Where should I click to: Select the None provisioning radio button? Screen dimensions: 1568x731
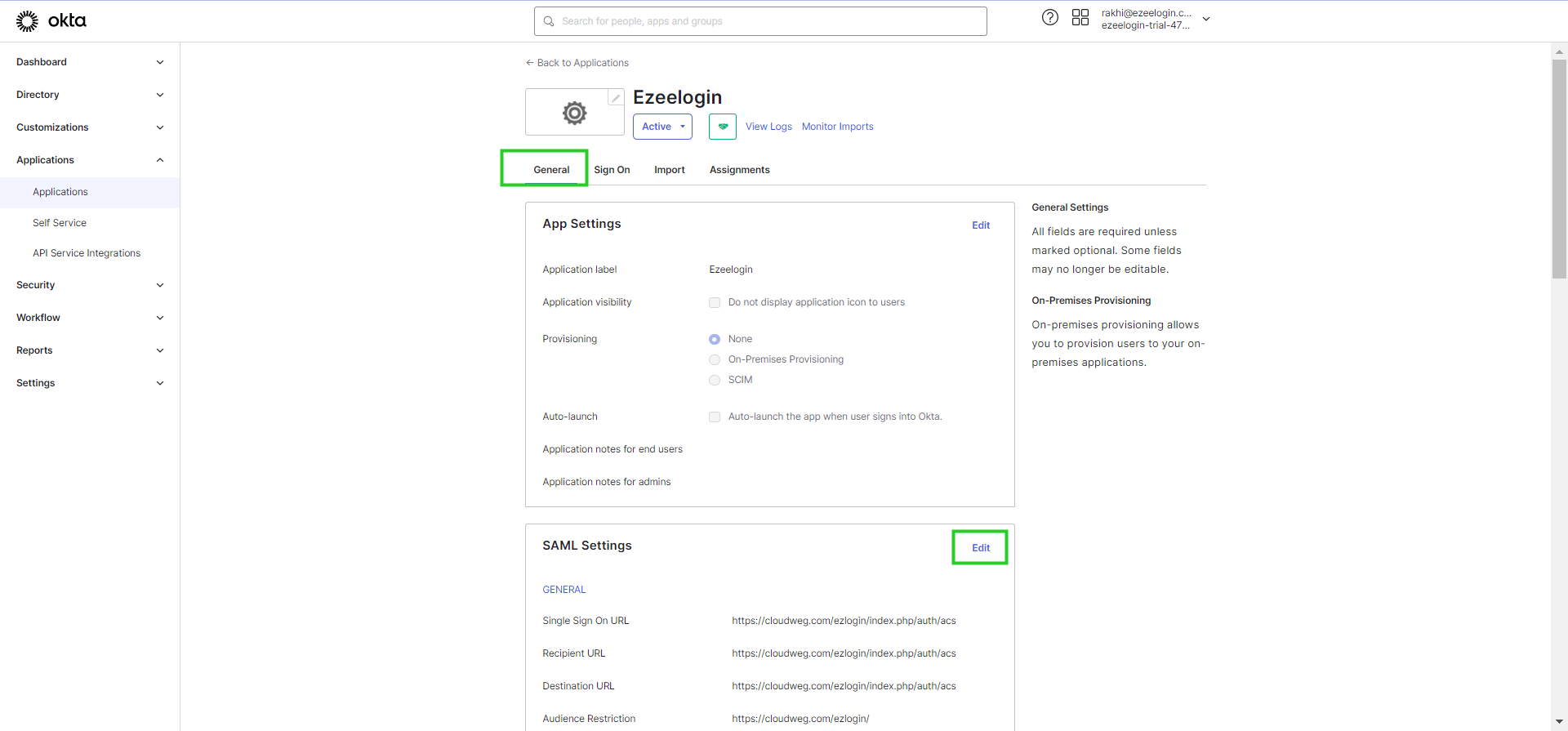715,339
